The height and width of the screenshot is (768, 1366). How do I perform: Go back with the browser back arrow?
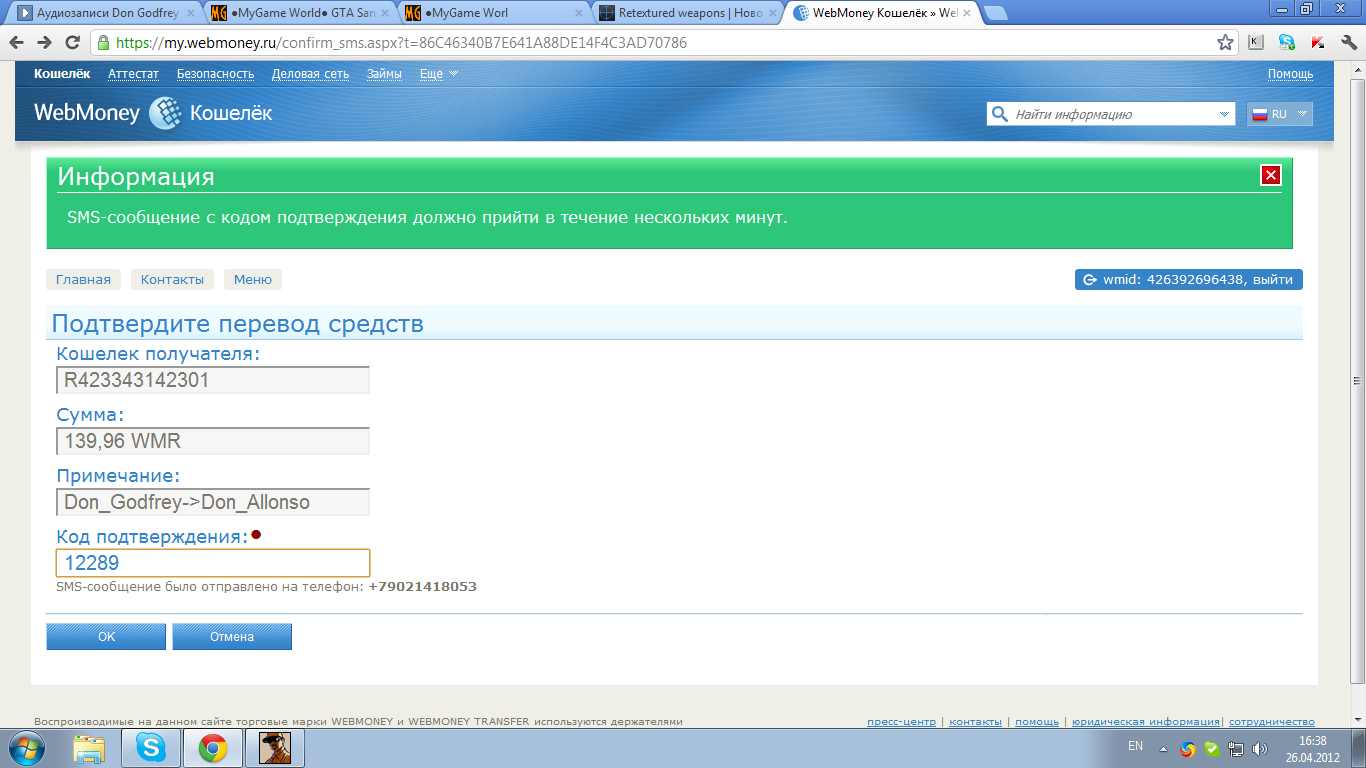(x=17, y=43)
